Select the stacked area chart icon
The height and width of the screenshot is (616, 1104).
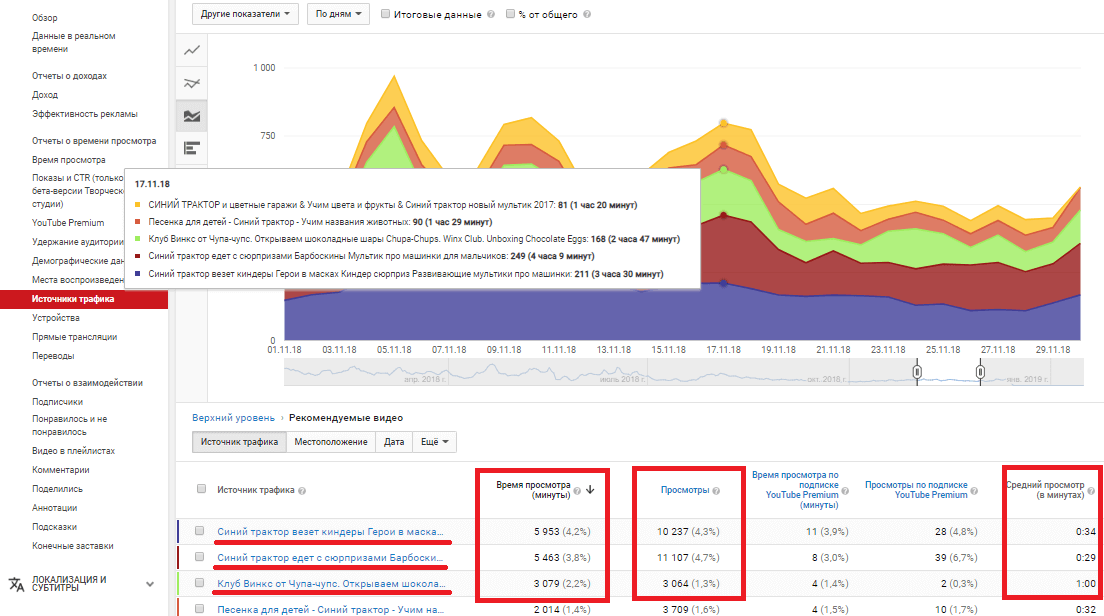(x=192, y=116)
